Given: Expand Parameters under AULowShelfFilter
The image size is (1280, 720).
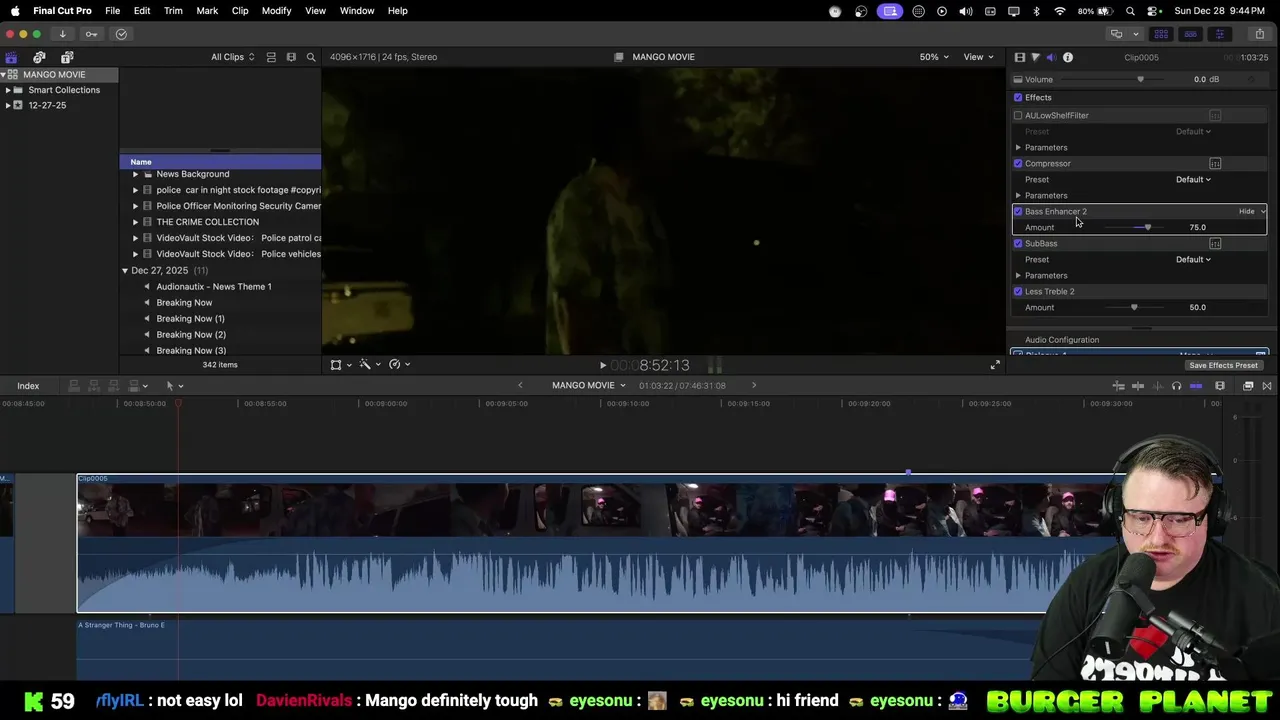Looking at the screenshot, I should (x=1018, y=147).
